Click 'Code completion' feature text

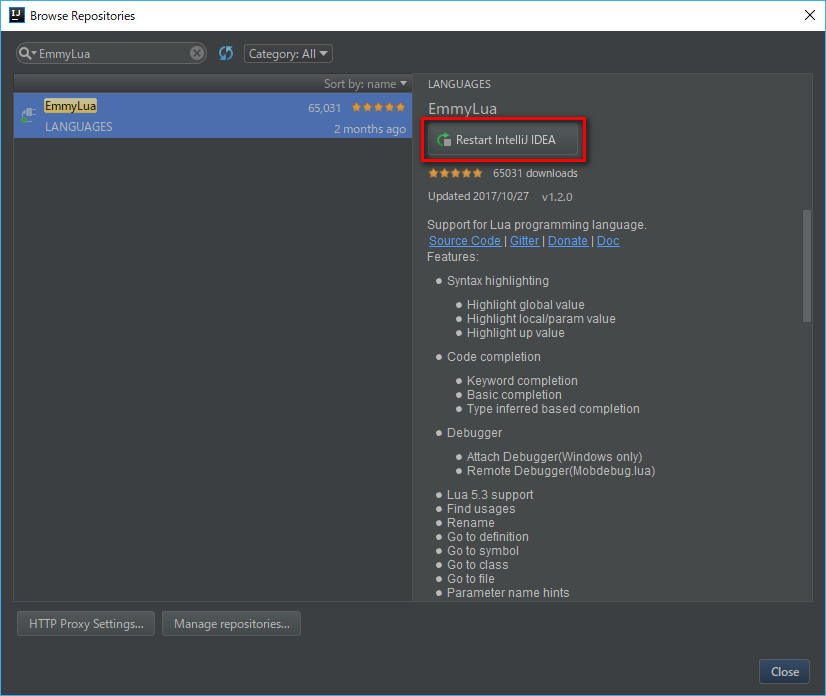[494, 357]
